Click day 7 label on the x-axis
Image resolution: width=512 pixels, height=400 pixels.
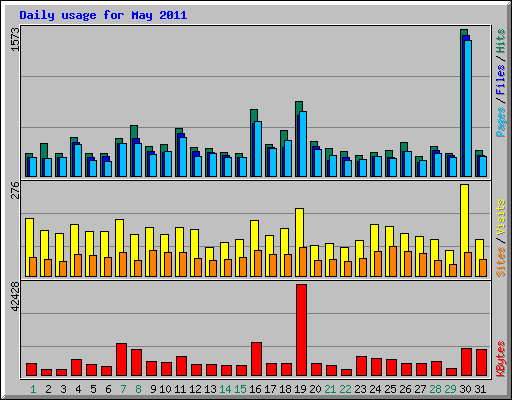(x=123, y=389)
